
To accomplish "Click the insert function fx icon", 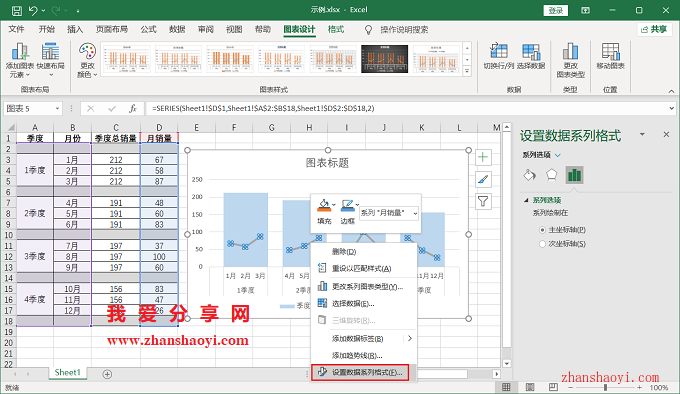I will (133, 108).
